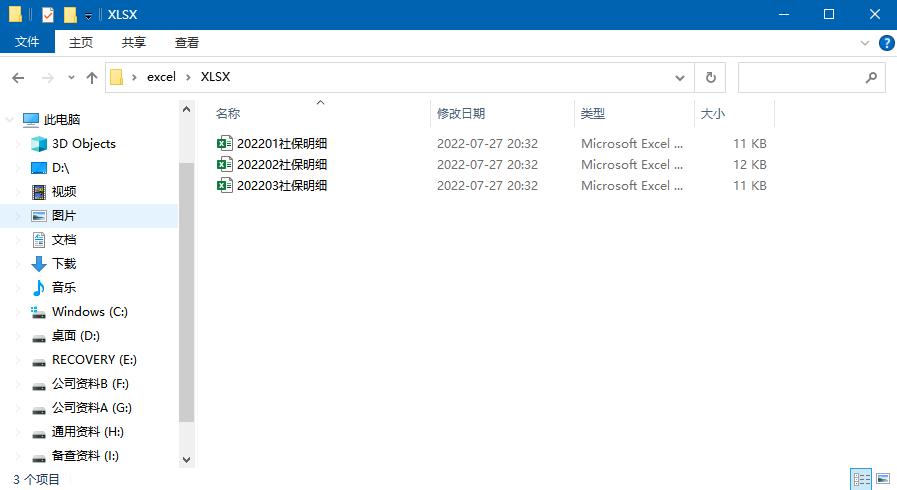
Task: Select RECOVERY (E:) drive
Action: click(94, 360)
